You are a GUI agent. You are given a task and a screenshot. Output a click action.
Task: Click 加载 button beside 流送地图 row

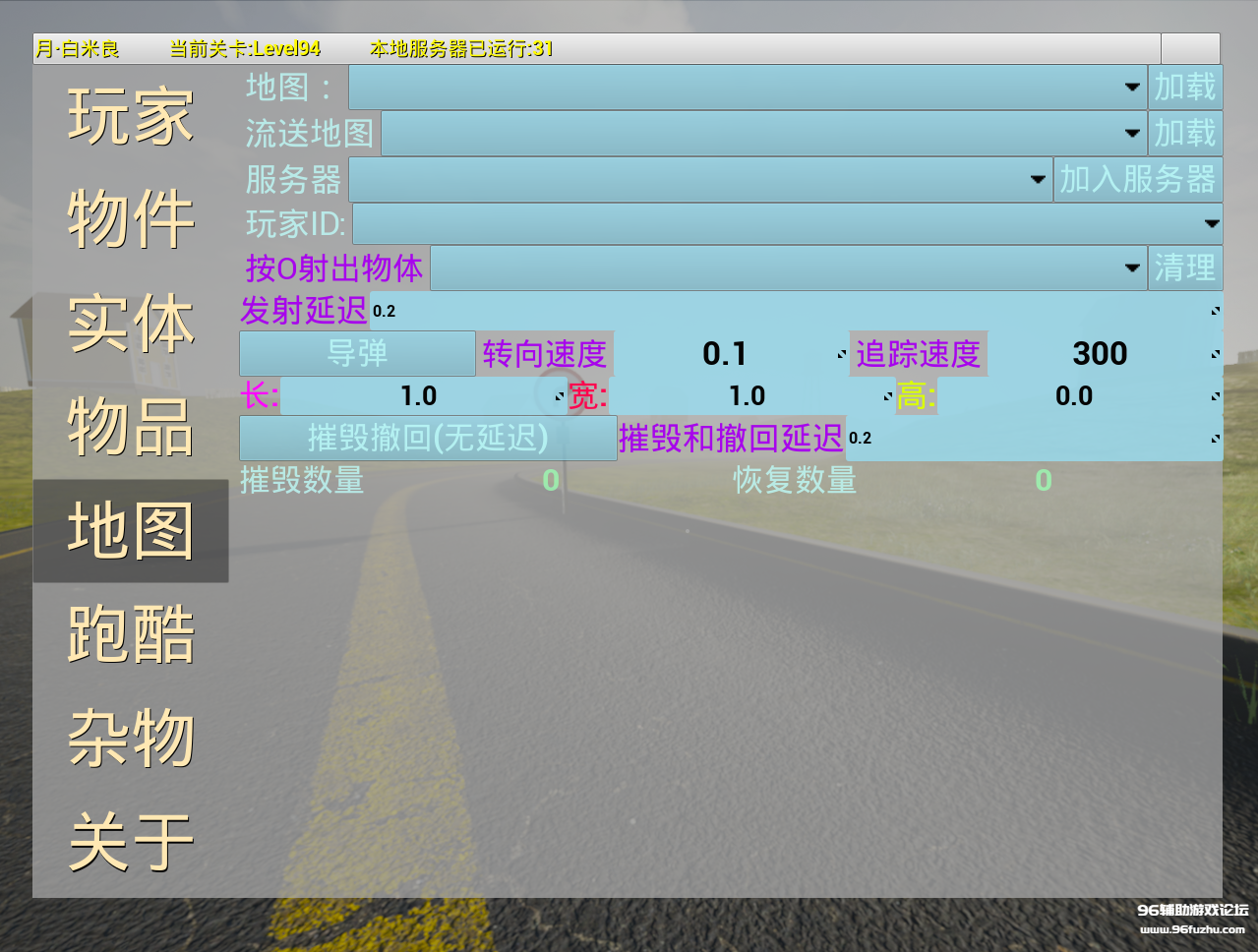click(1185, 133)
